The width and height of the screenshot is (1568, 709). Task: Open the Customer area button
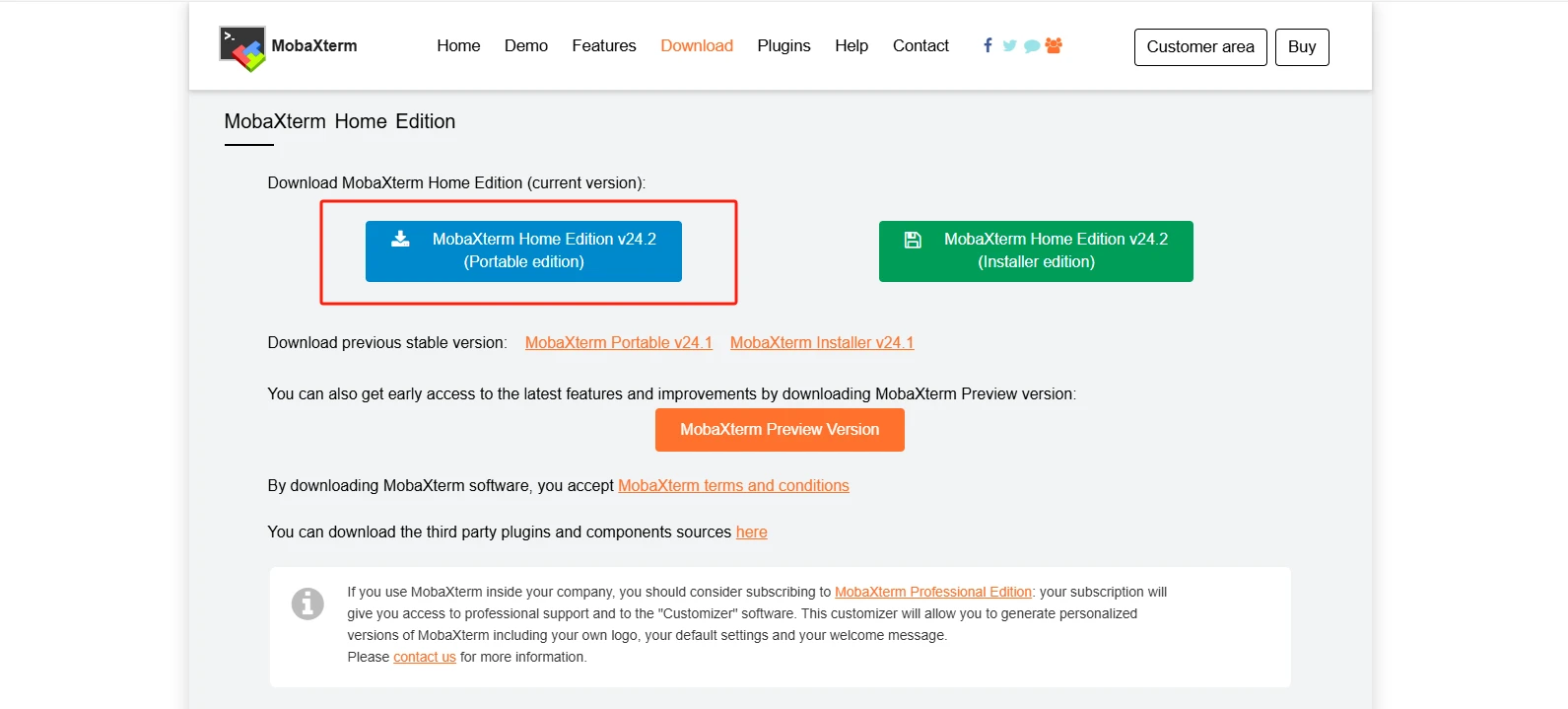click(1200, 47)
